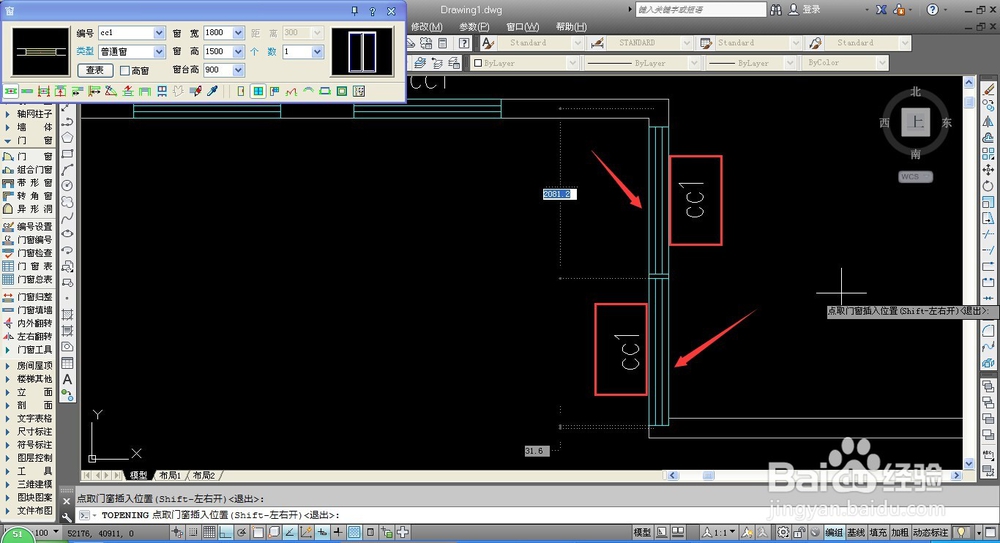This screenshot has height=543, width=1000.
Task: Select 门窗 door-window item in sidebar
Action: (x=27, y=156)
